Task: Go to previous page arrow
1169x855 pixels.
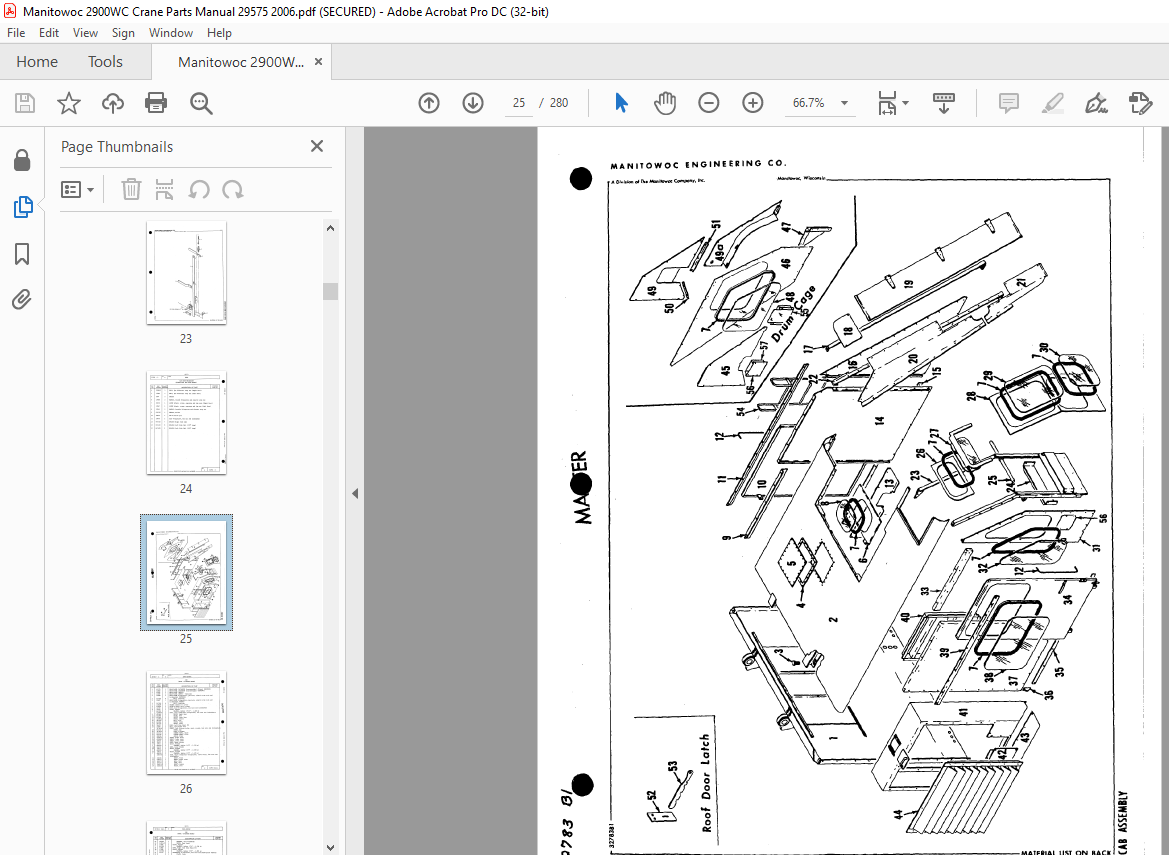Action: (x=429, y=103)
